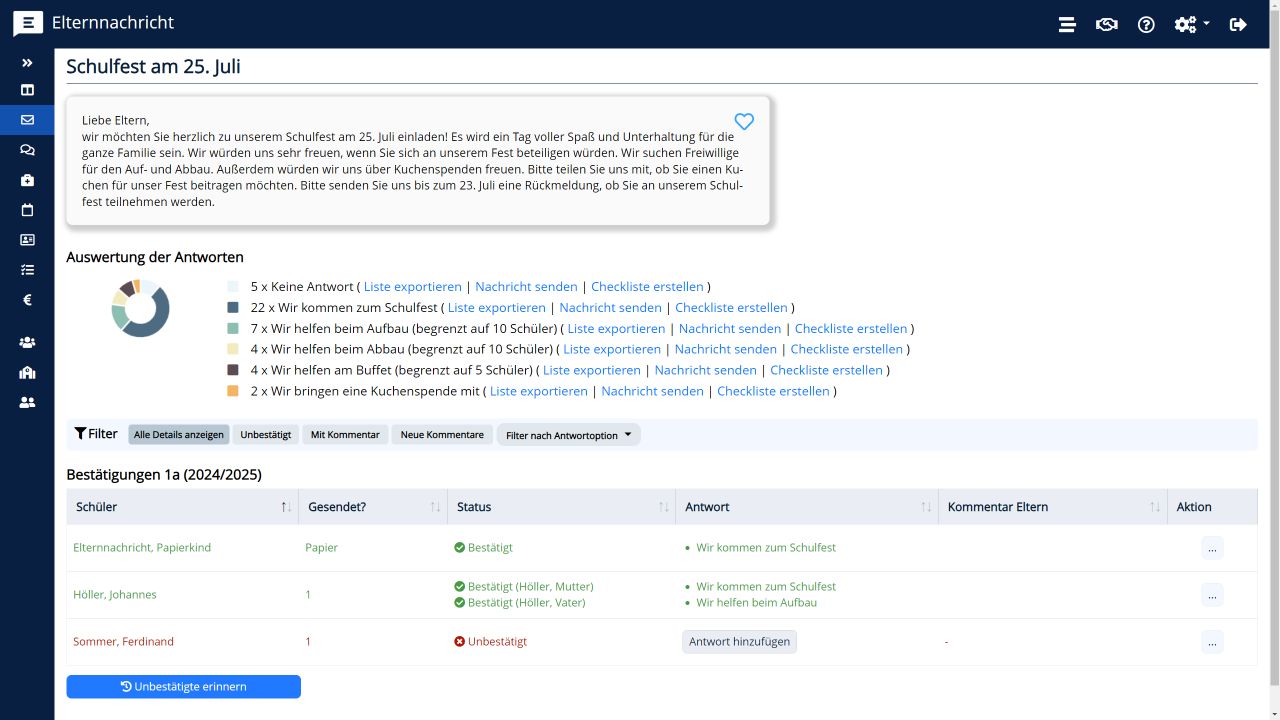This screenshot has height=720, width=1280.
Task: Open Filter nach Antwortoption dropdown
Action: point(568,435)
